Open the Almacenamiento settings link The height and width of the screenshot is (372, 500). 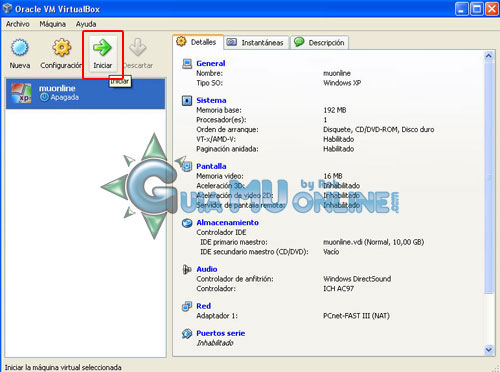click(x=228, y=223)
